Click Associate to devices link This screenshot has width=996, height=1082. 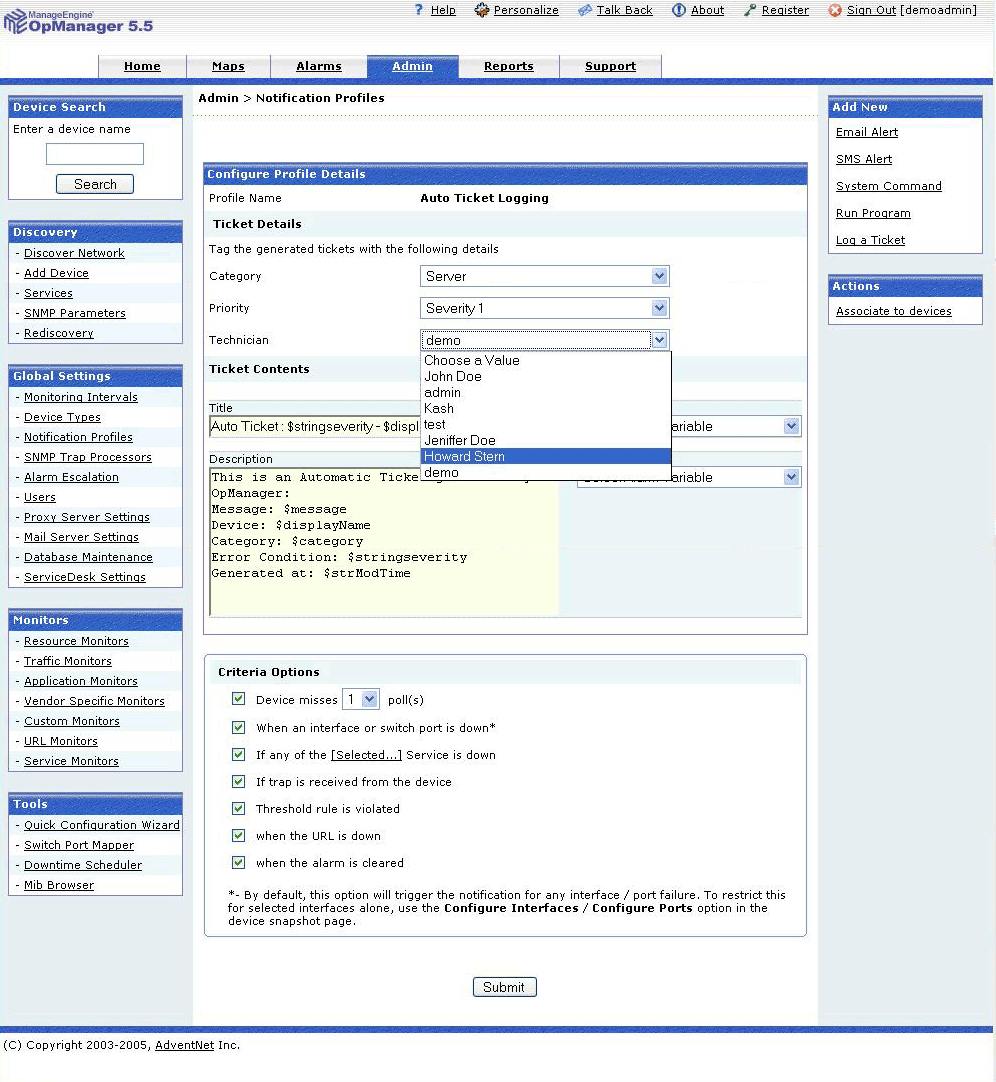(x=894, y=311)
